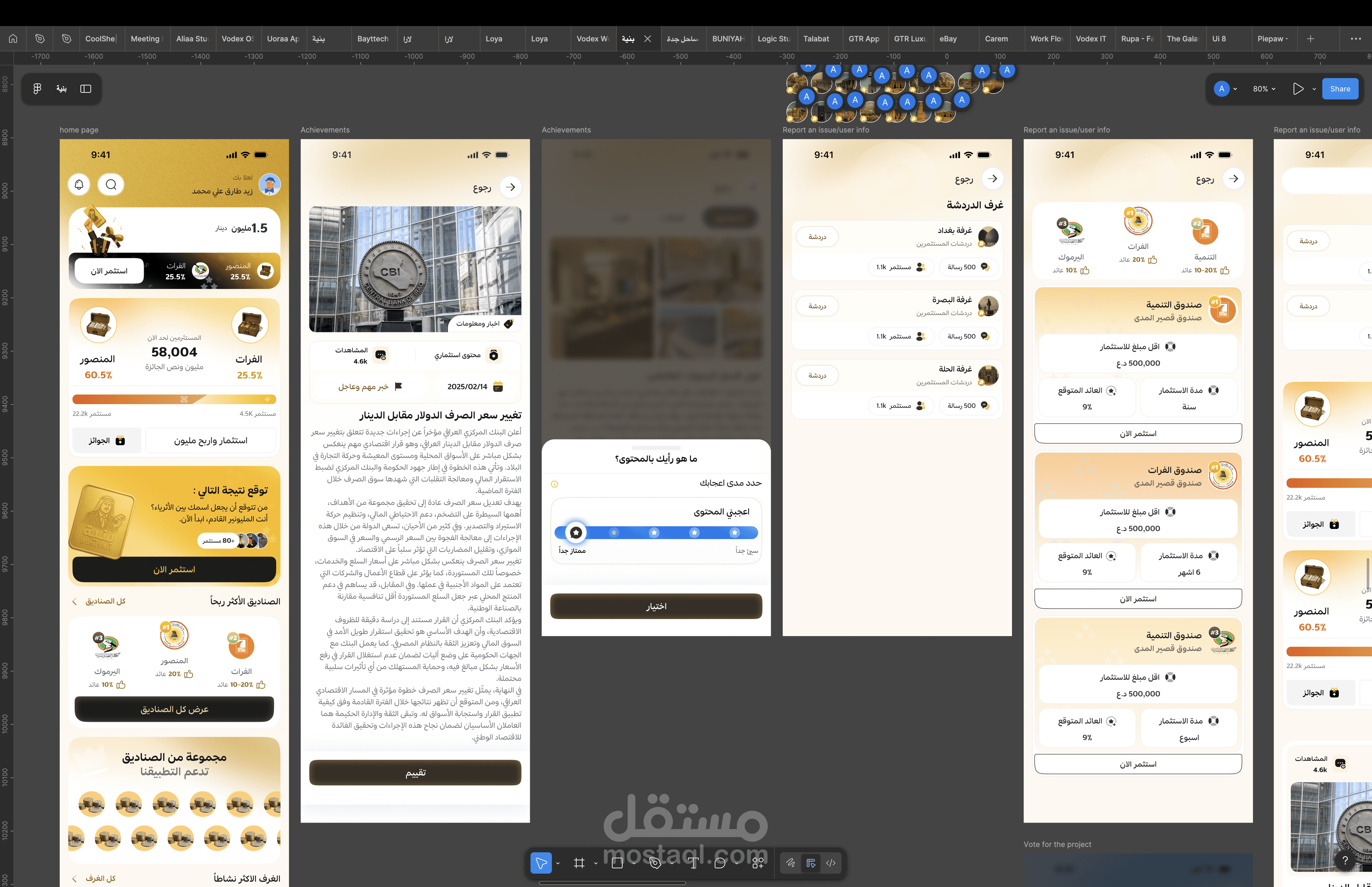Image resolution: width=1372 pixels, height=887 pixels.
Task: Click profile photo in home page header
Action: click(x=270, y=184)
